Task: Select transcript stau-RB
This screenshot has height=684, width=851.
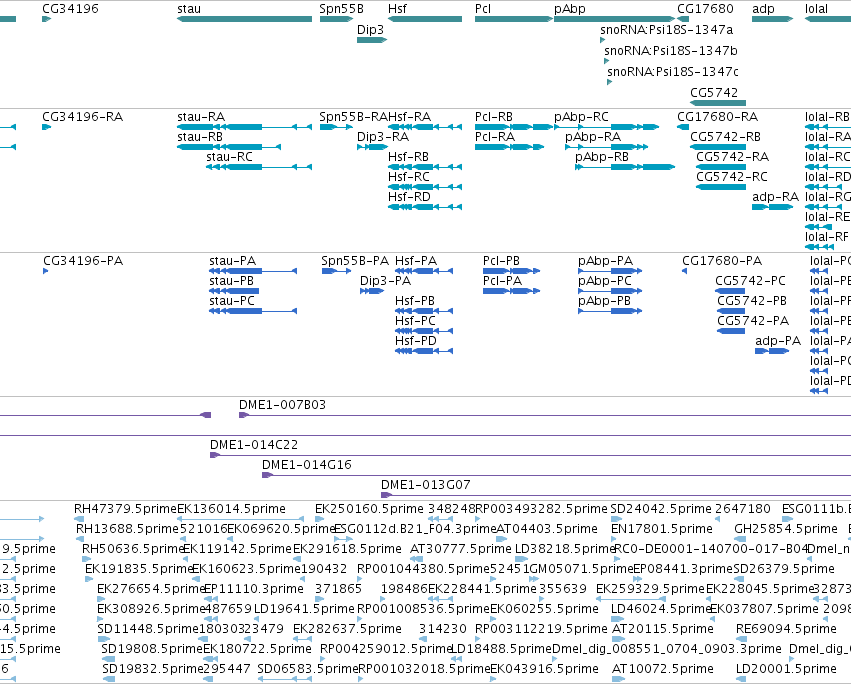Action: pos(200,137)
